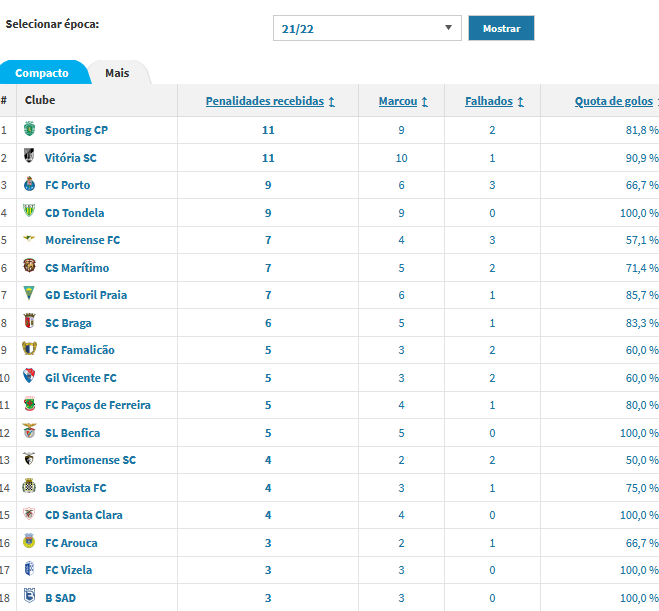Click the B SAD club crest
659x611 pixels.
click(x=29, y=596)
